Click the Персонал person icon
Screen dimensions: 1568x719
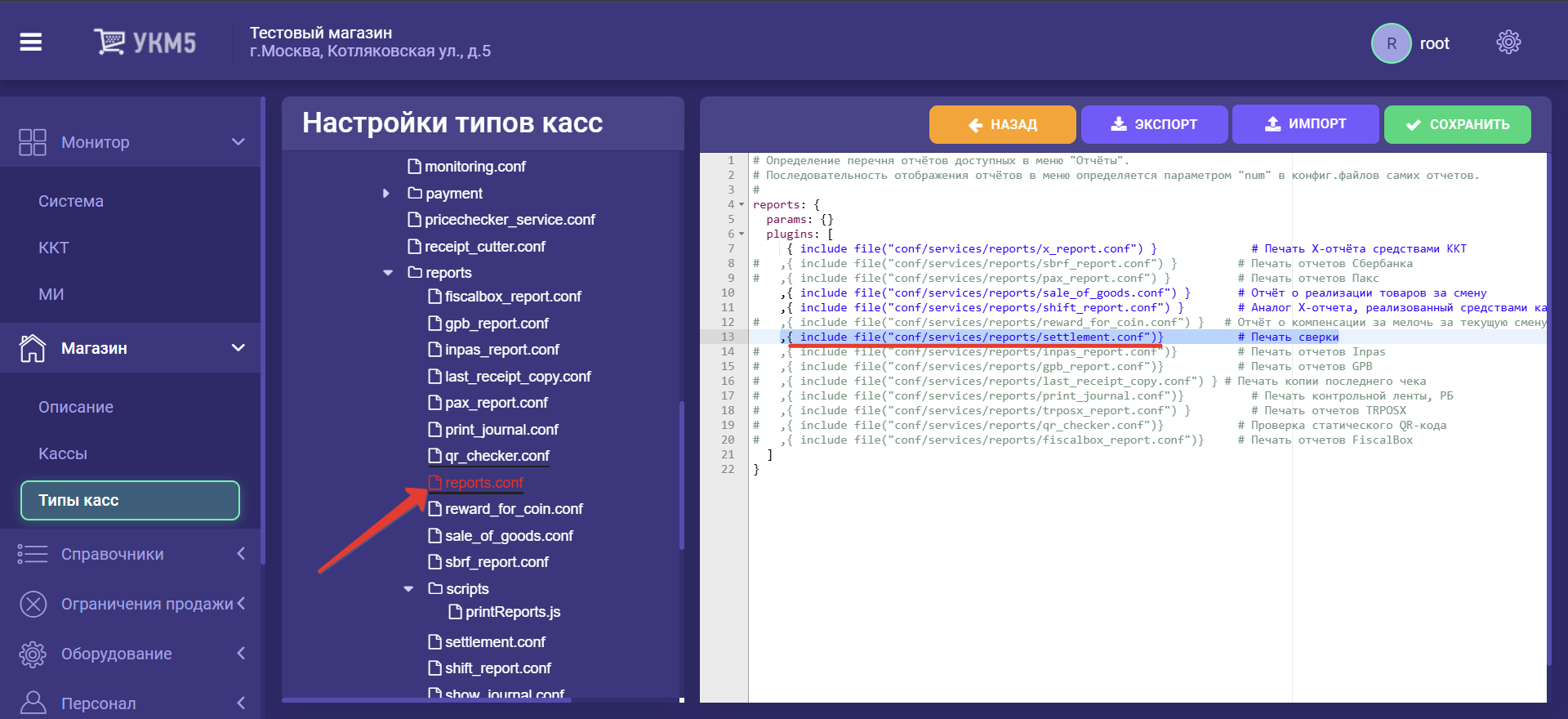33,703
